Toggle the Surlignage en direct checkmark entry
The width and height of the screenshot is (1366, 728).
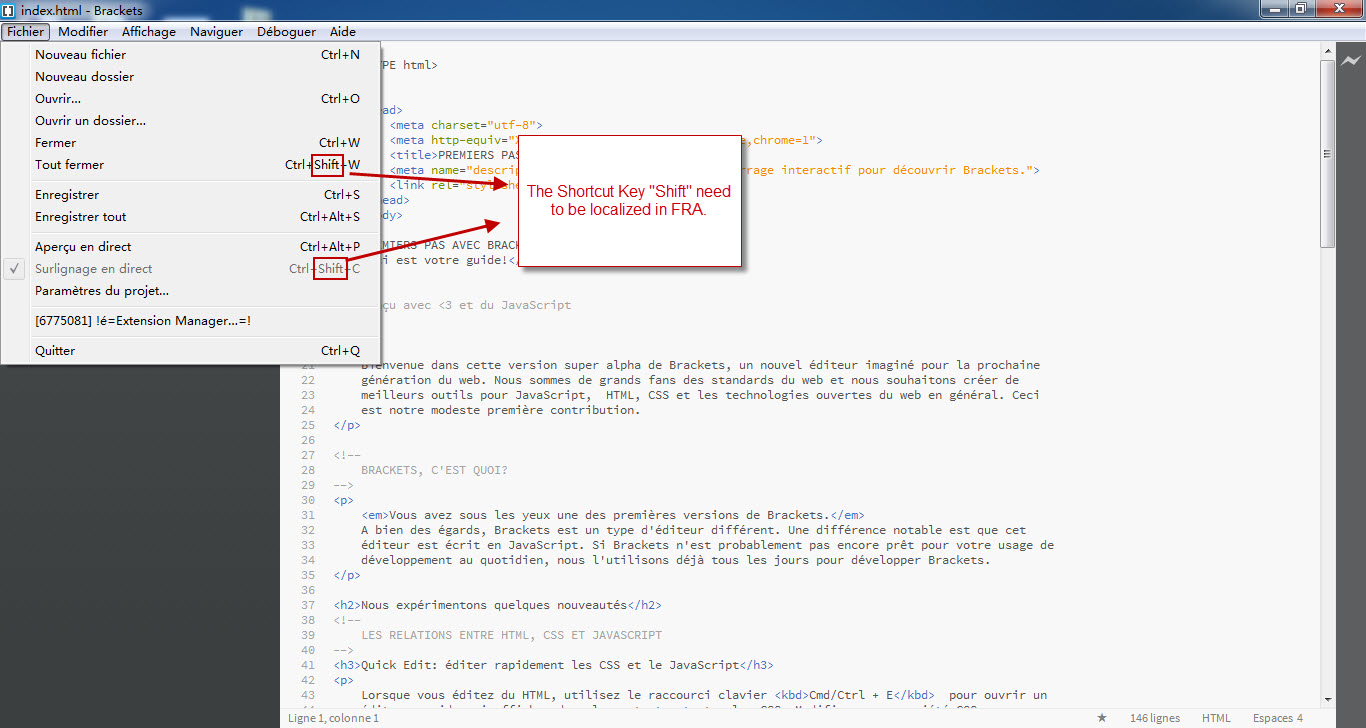click(190, 269)
